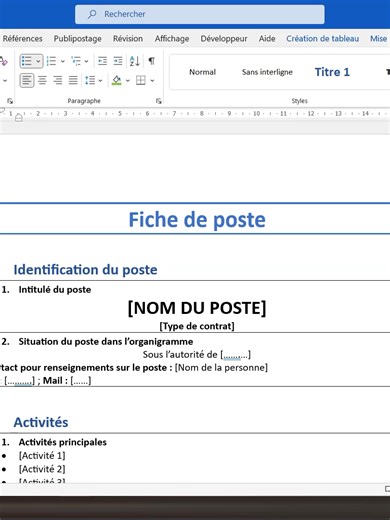Open the shading color dropdown arrow
The height and width of the screenshot is (520, 390).
(127, 80)
